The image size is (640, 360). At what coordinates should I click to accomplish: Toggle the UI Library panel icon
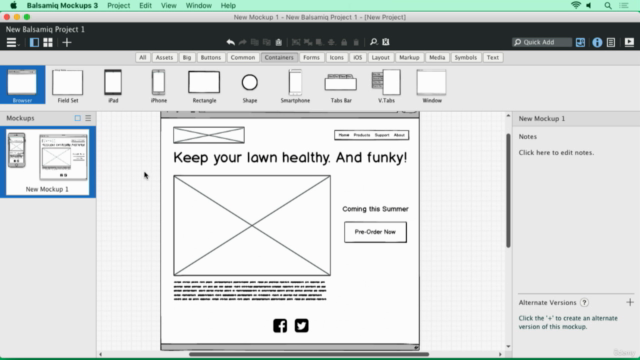pos(580,42)
